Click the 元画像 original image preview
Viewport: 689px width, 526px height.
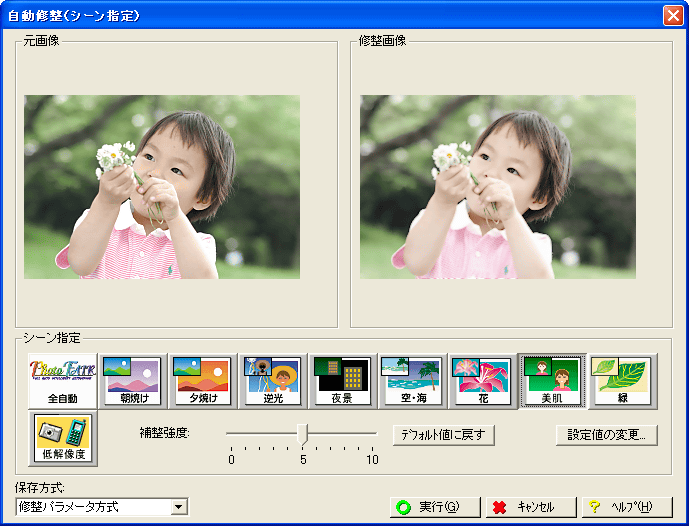click(162, 187)
